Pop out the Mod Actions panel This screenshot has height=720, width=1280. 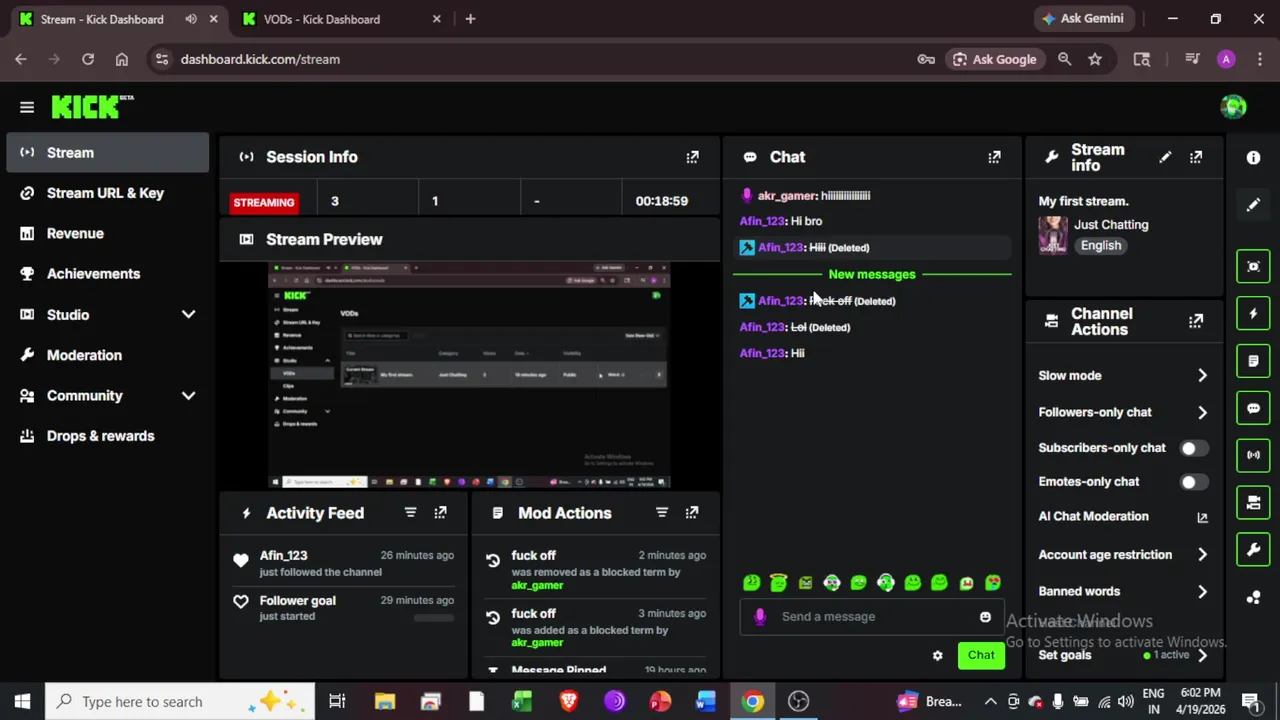coord(692,513)
